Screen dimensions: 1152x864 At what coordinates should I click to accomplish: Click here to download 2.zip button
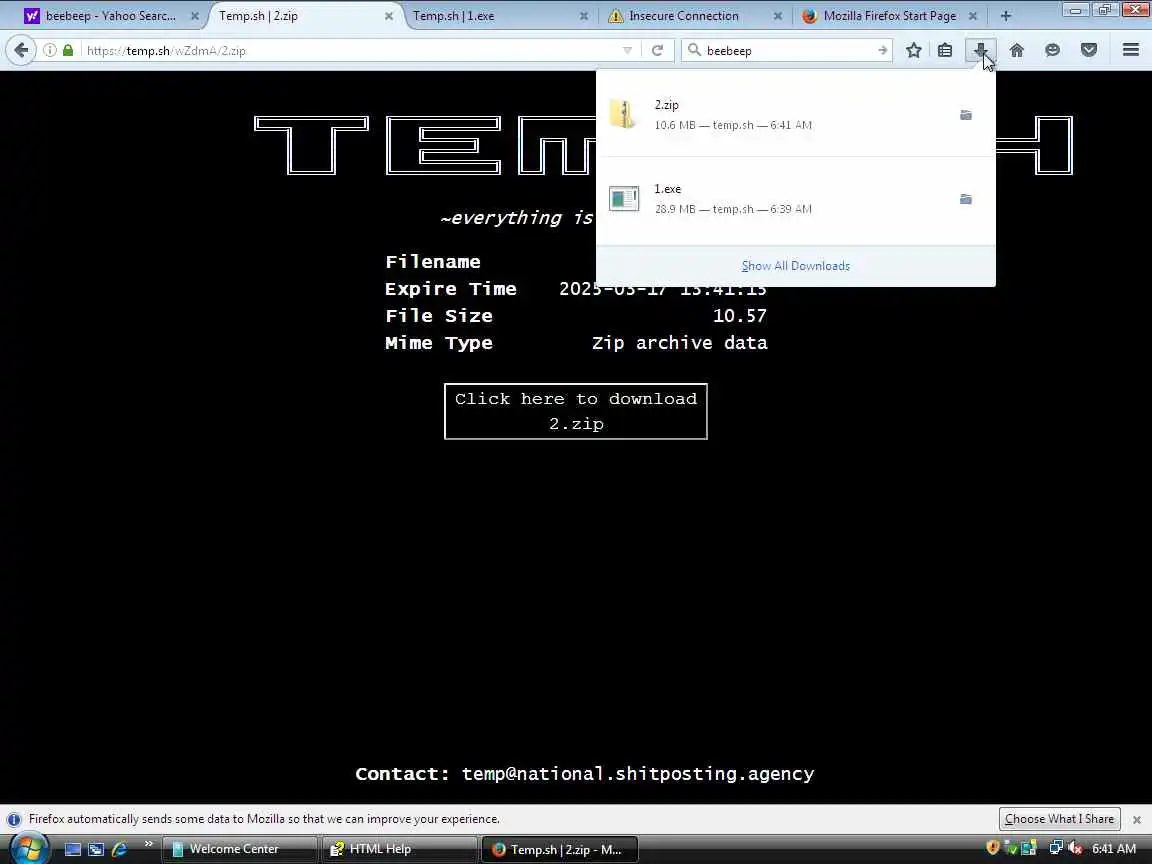click(575, 411)
